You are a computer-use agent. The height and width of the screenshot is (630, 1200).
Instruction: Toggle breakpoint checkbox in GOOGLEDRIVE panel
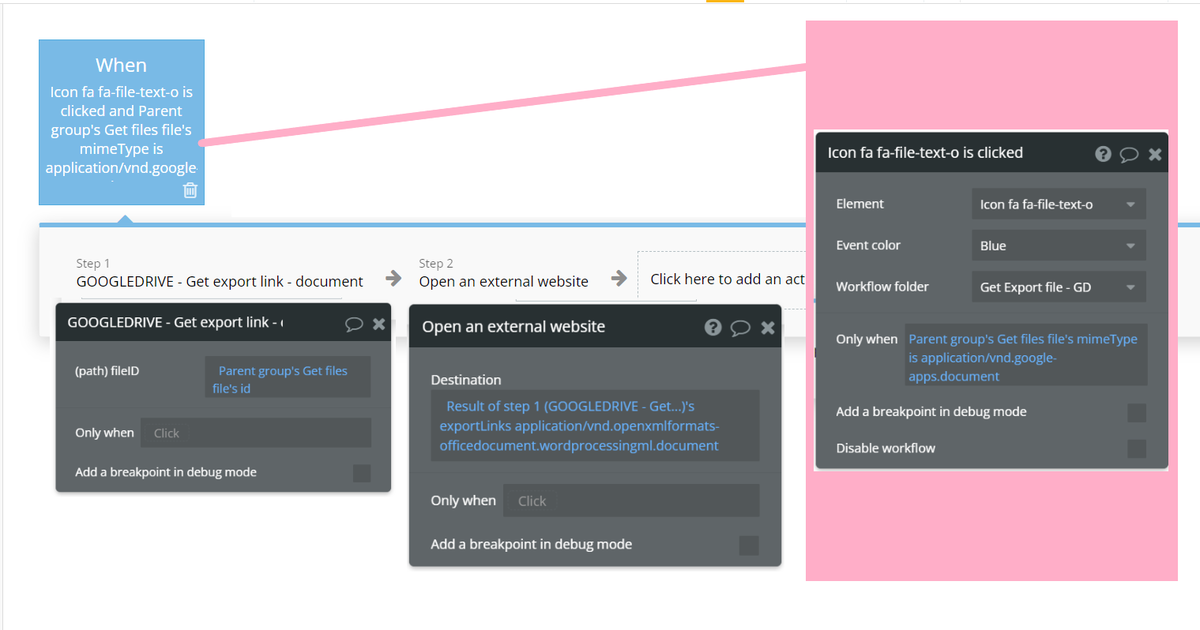pos(362,473)
